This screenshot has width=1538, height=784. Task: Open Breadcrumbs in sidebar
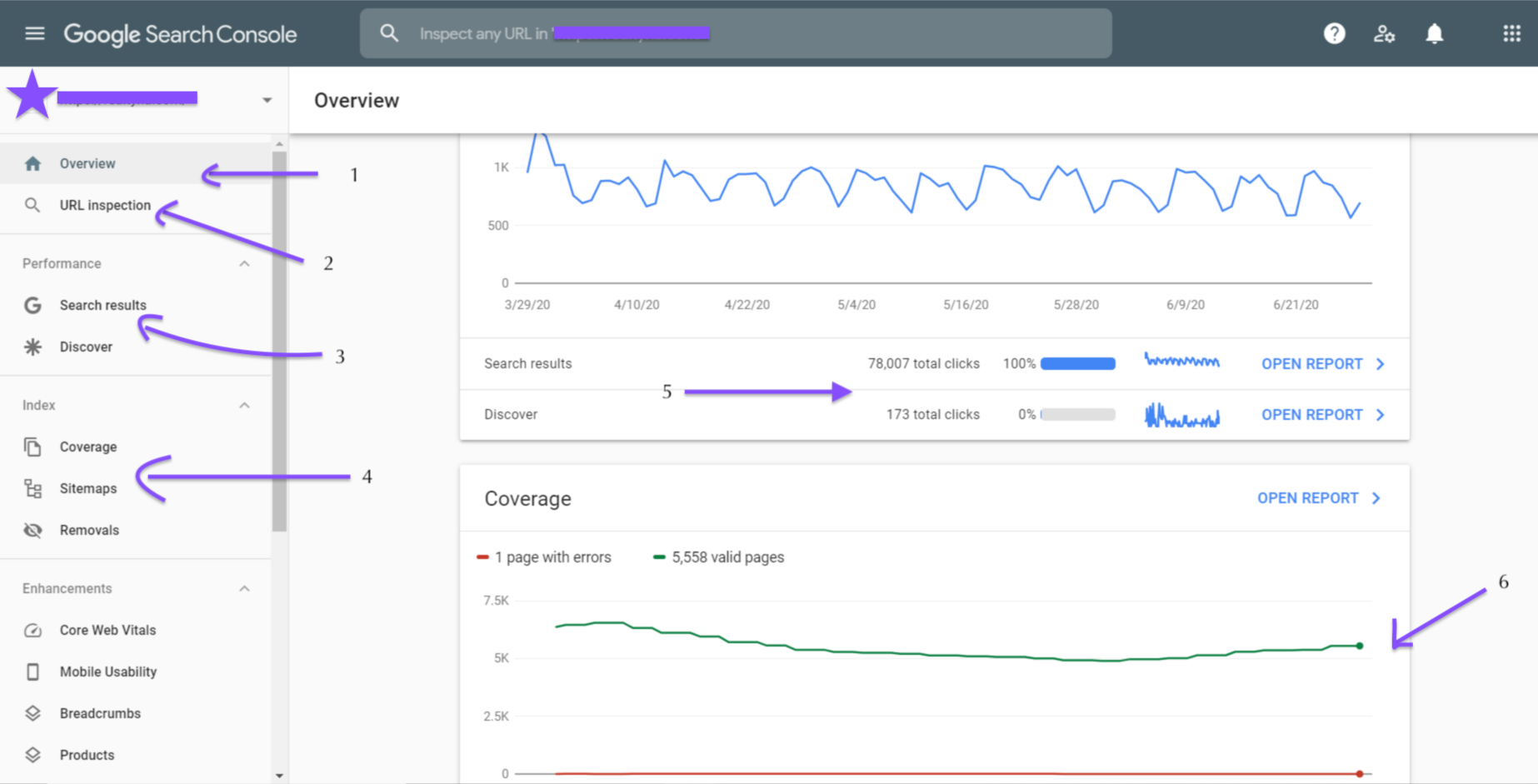click(x=136, y=713)
